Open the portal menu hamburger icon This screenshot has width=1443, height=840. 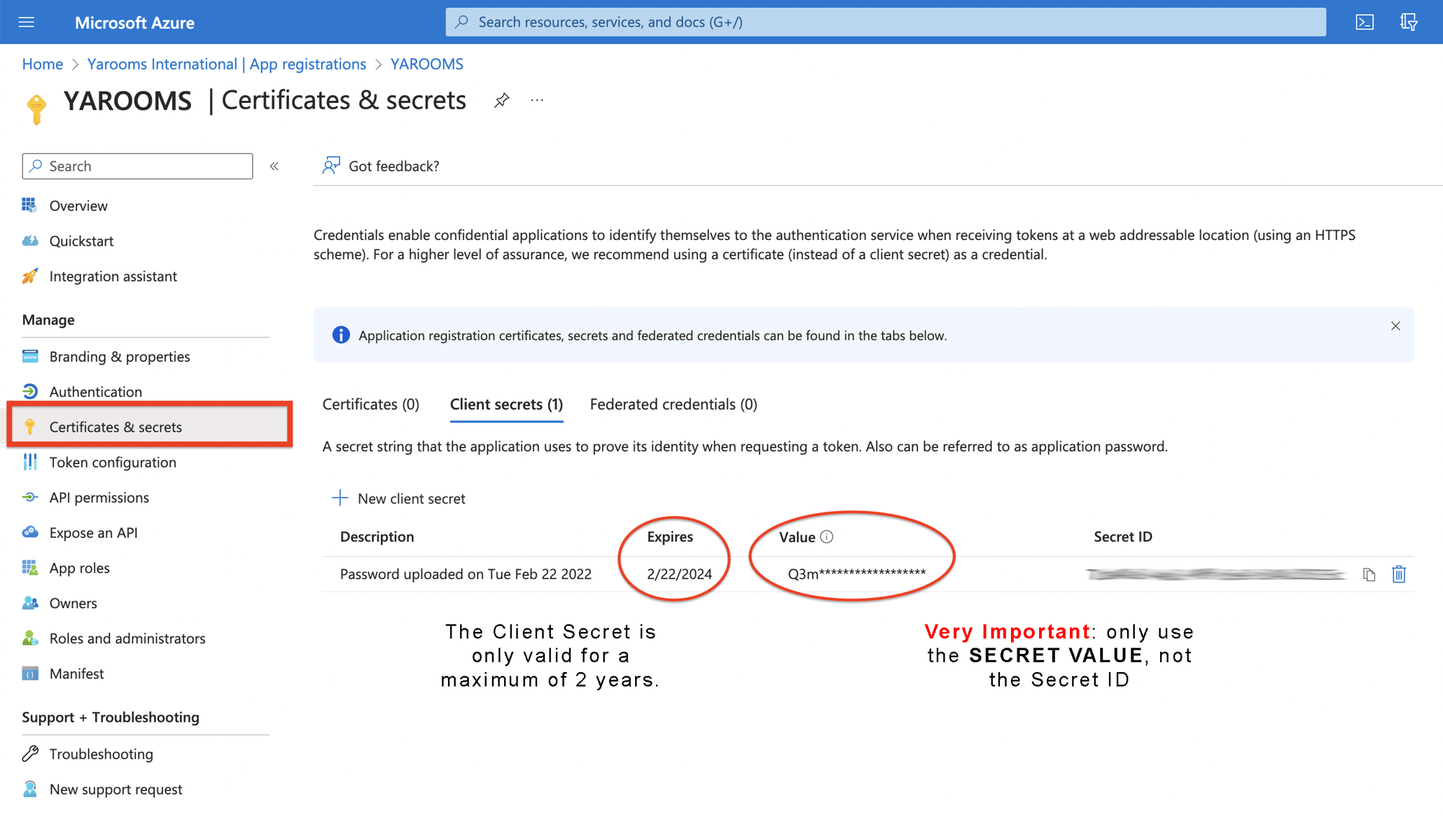[x=26, y=22]
